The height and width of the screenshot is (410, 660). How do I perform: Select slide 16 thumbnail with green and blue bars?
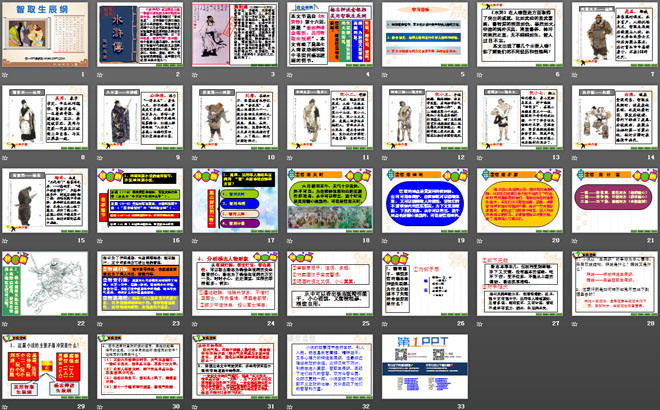pyautogui.click(x=140, y=200)
